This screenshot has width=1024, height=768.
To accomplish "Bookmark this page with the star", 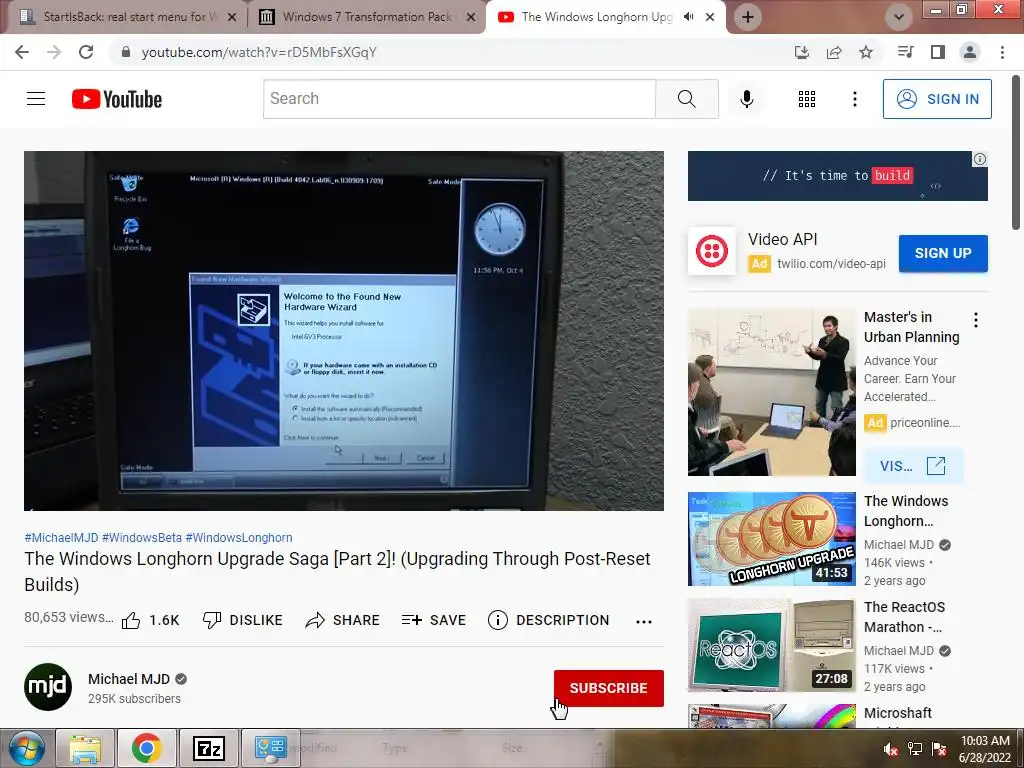I will click(x=866, y=52).
